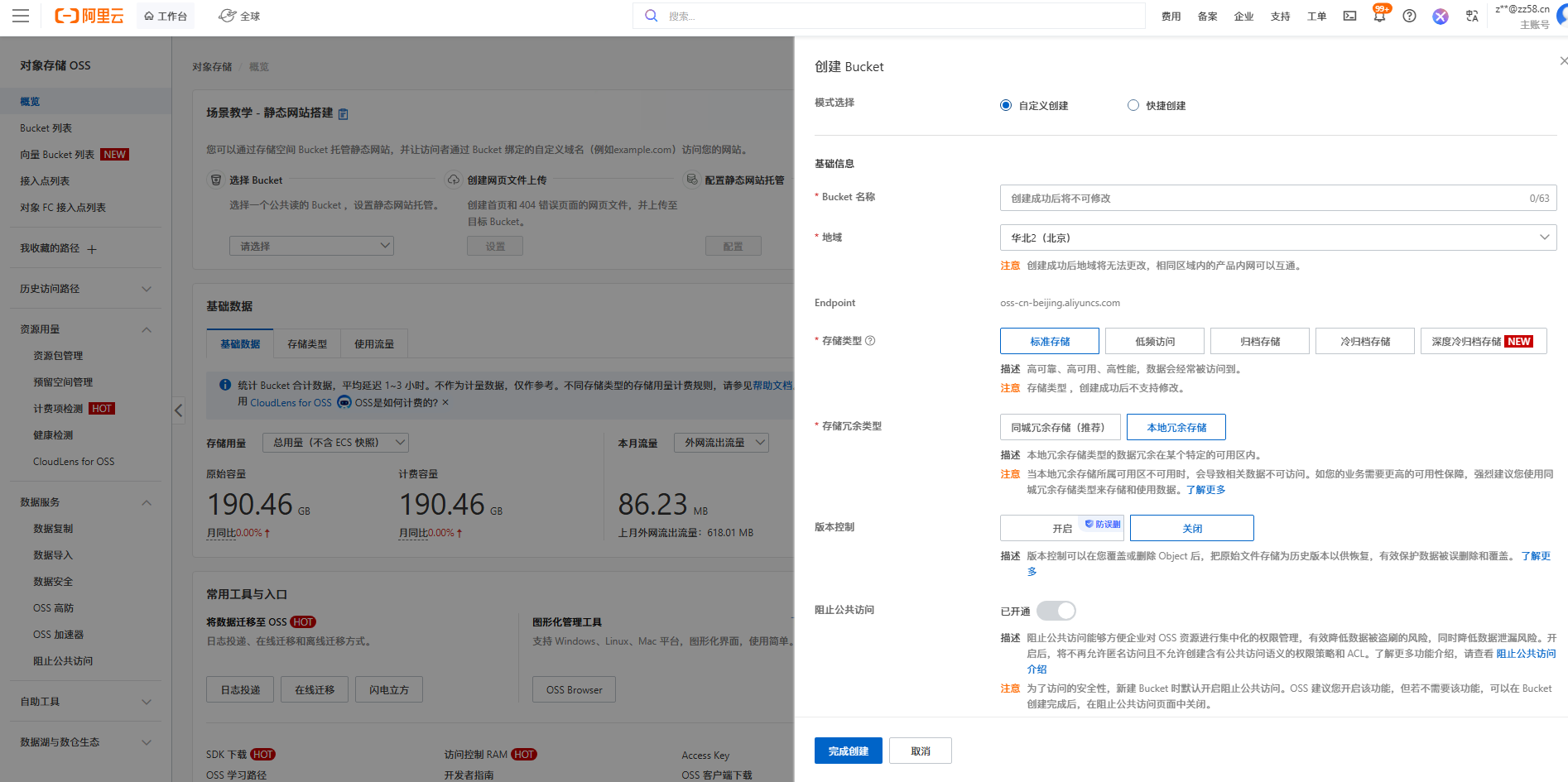
Task: Click the 取消 button
Action: click(x=920, y=751)
